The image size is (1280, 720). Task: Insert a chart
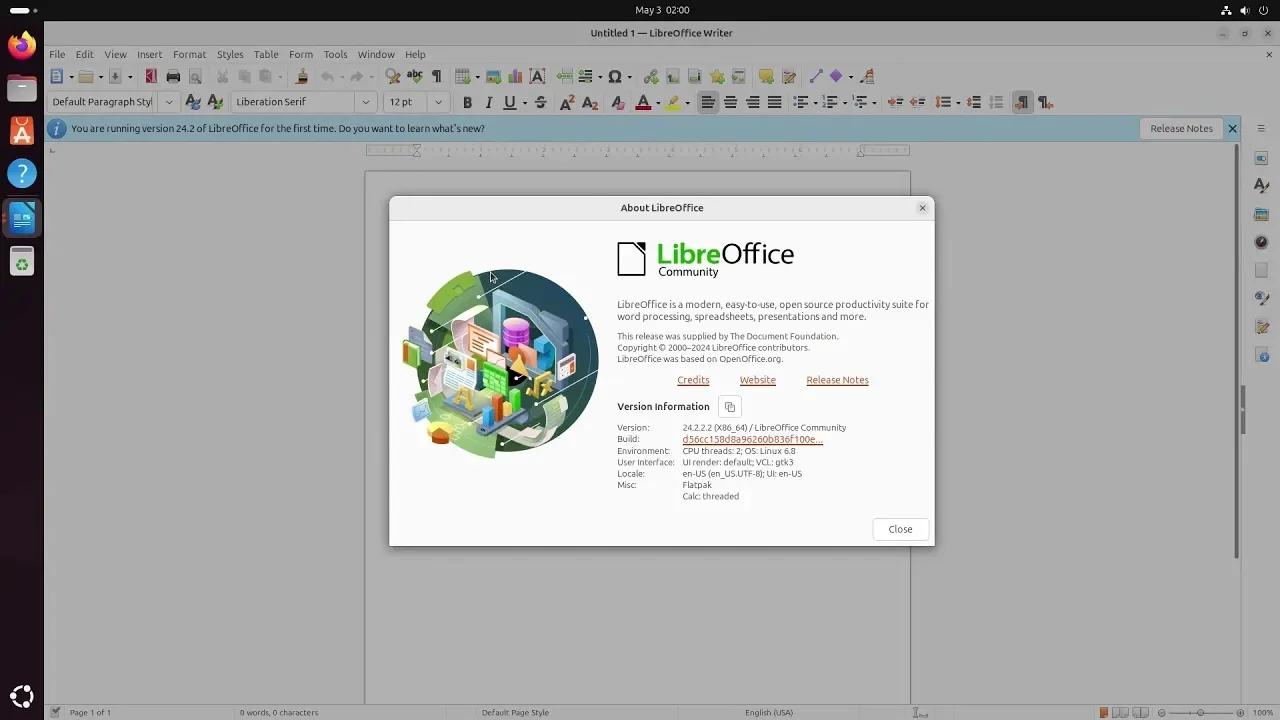click(x=514, y=76)
